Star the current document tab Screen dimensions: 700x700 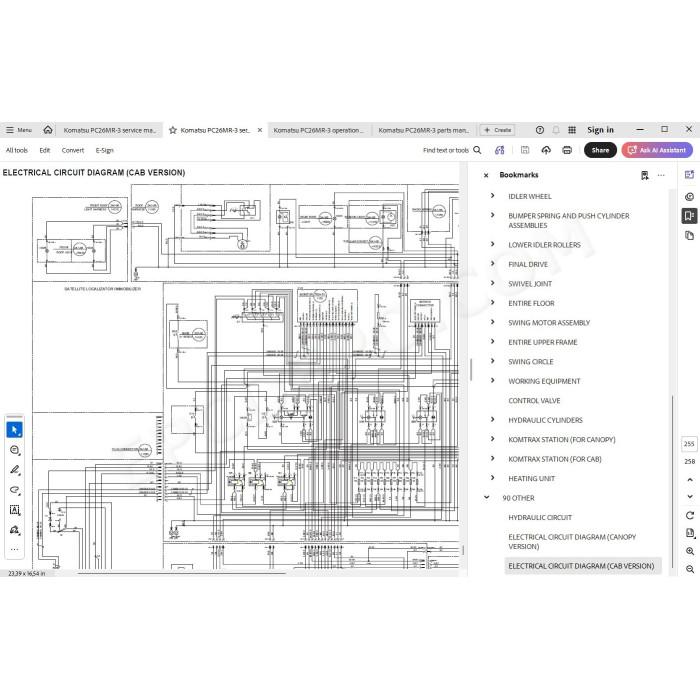point(173,130)
